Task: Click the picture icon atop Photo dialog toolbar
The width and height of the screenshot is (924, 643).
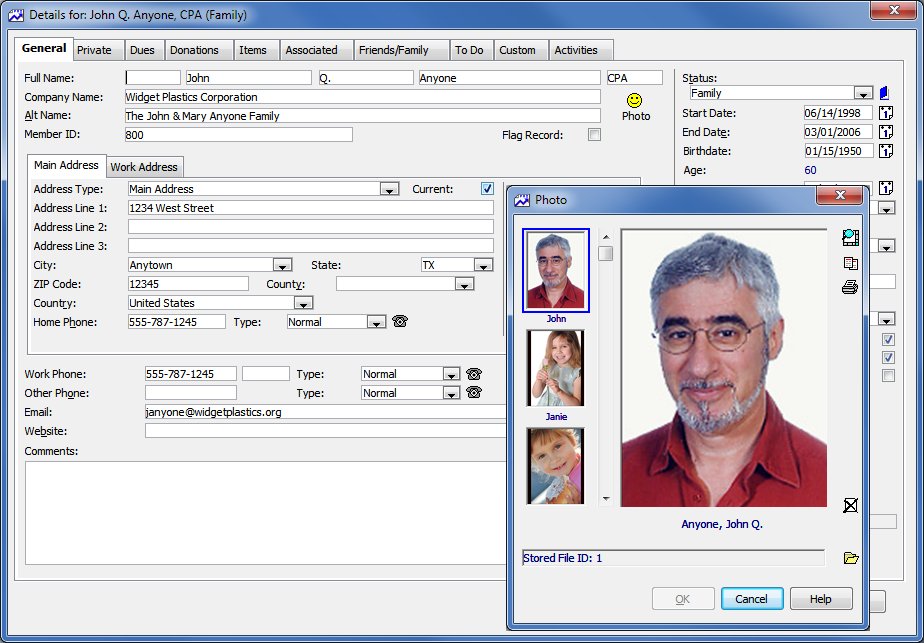Action: point(850,238)
